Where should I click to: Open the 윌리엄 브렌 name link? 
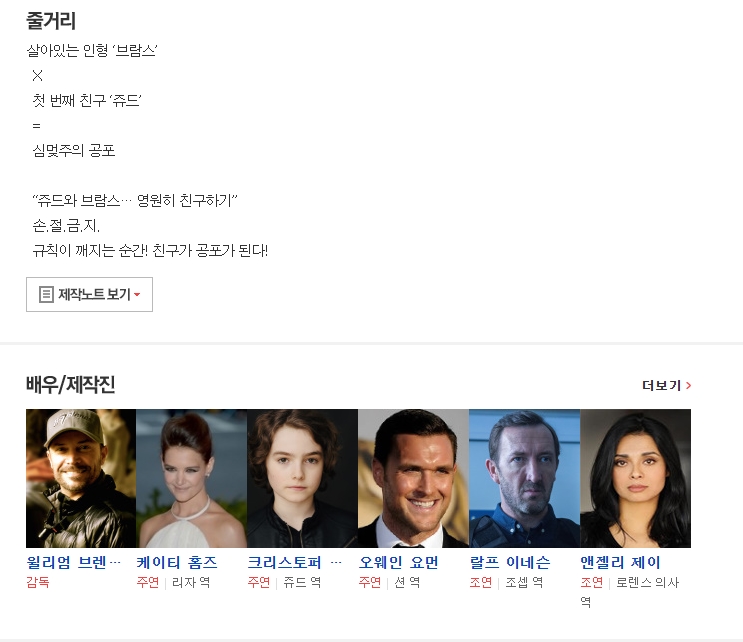click(73, 562)
